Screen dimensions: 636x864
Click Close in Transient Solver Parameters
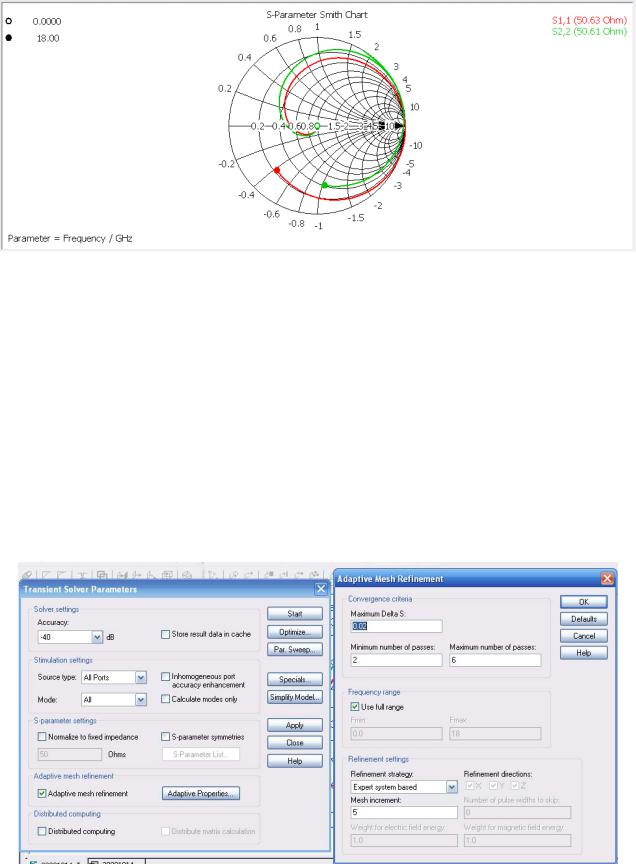click(295, 743)
